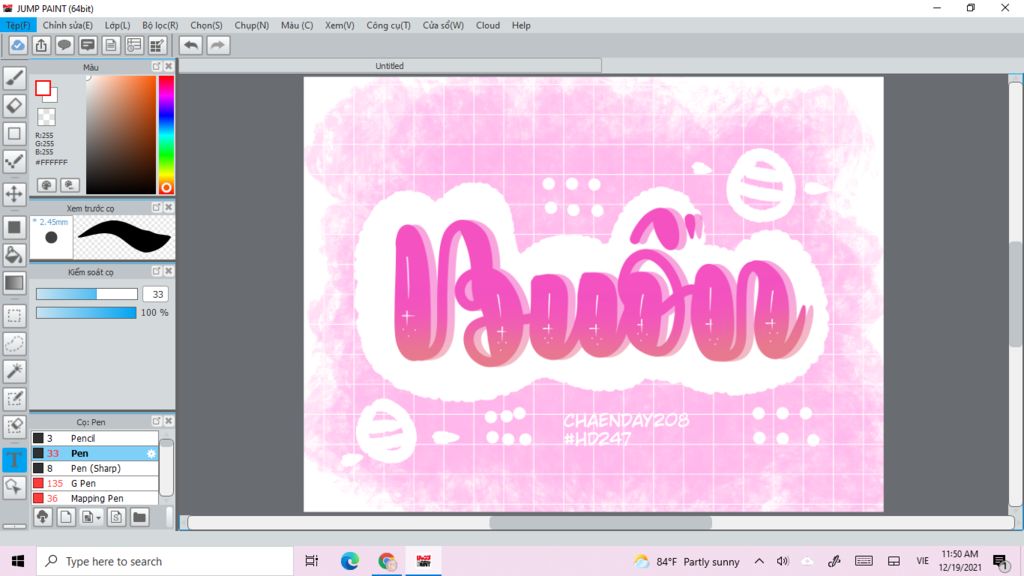This screenshot has width=1024, height=576.
Task: Download brushes from cloud
Action: click(42, 517)
